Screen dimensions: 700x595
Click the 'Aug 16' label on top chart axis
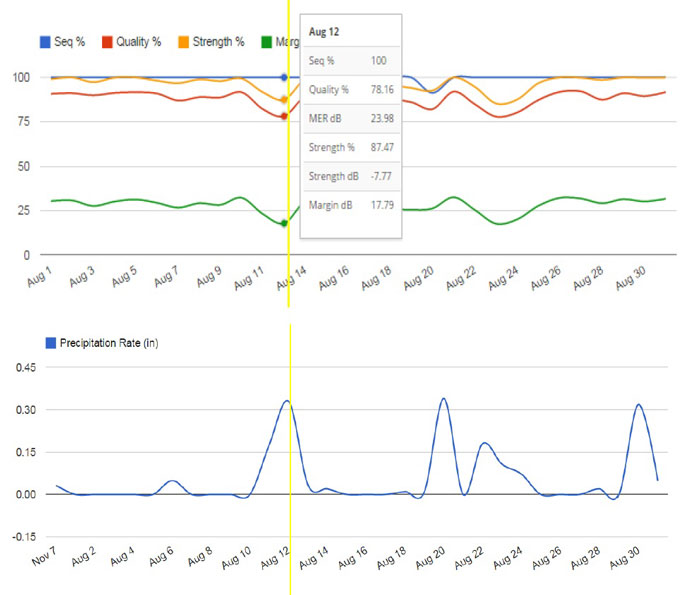[x=334, y=279]
